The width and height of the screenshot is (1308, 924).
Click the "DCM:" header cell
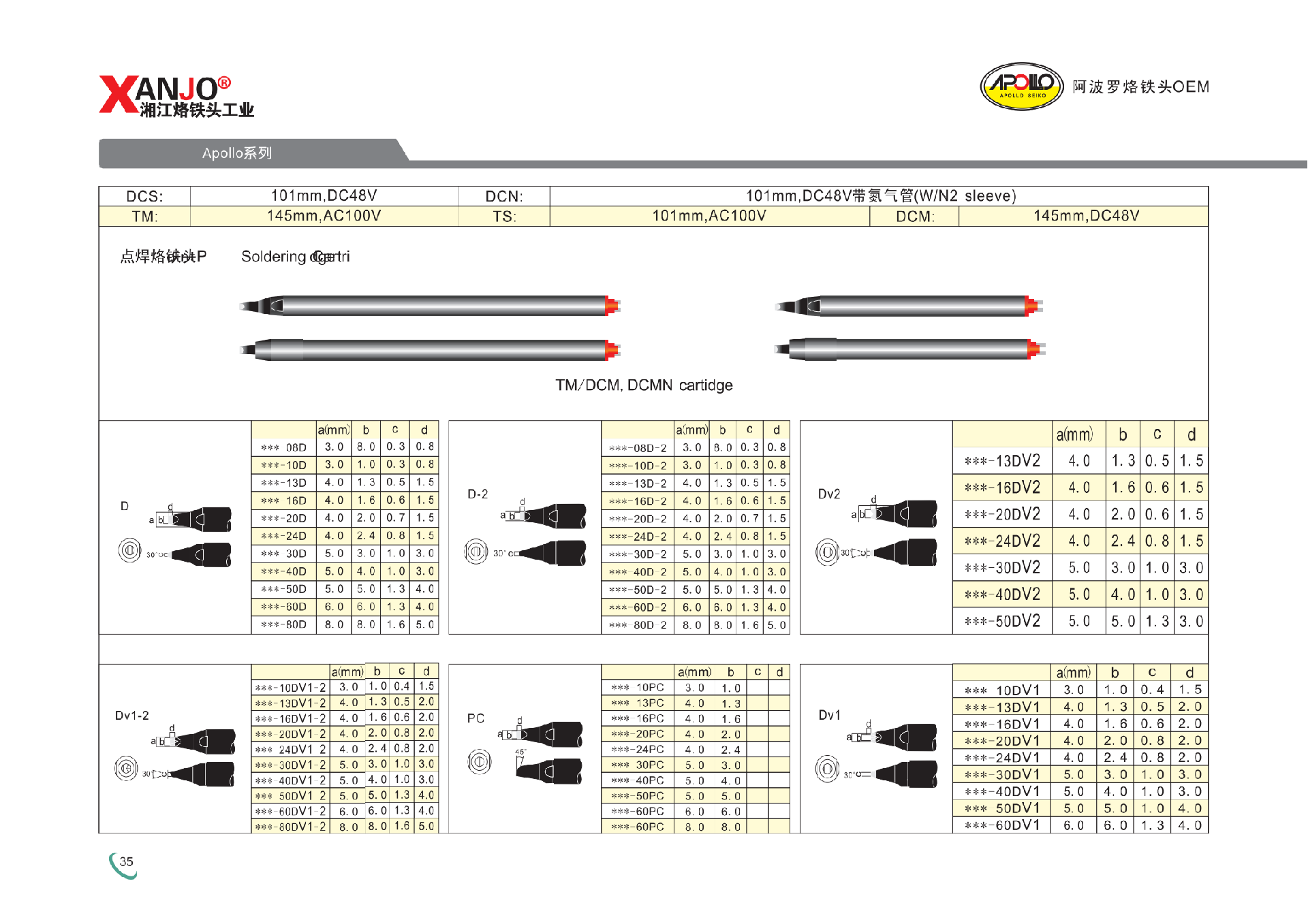(915, 217)
